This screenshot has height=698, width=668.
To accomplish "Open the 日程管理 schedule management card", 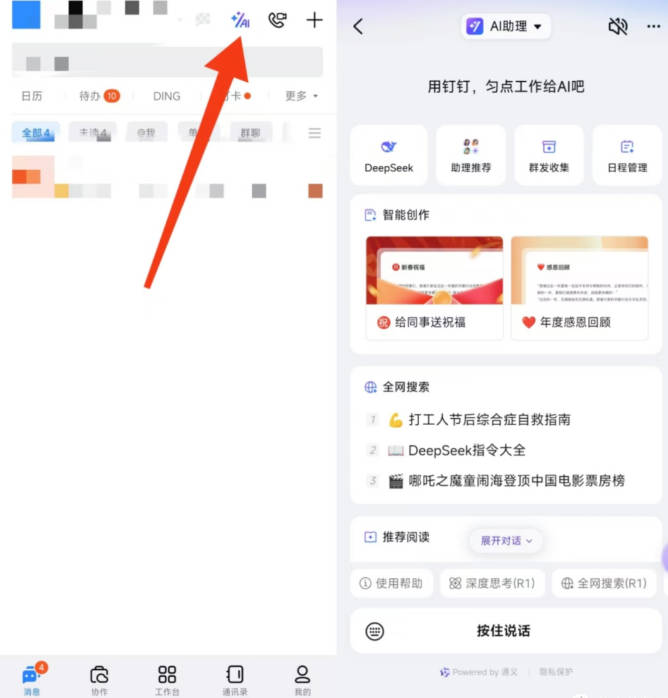I will point(627,155).
